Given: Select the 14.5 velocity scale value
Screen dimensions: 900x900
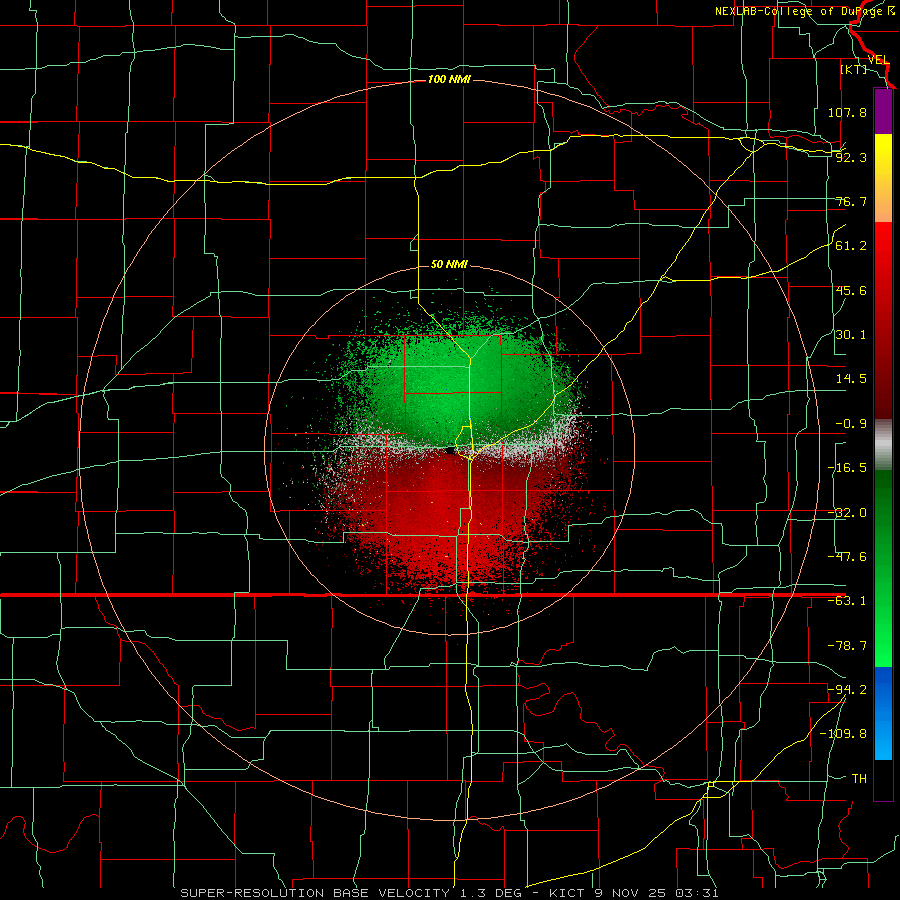Looking at the screenshot, I should pyautogui.click(x=851, y=379).
